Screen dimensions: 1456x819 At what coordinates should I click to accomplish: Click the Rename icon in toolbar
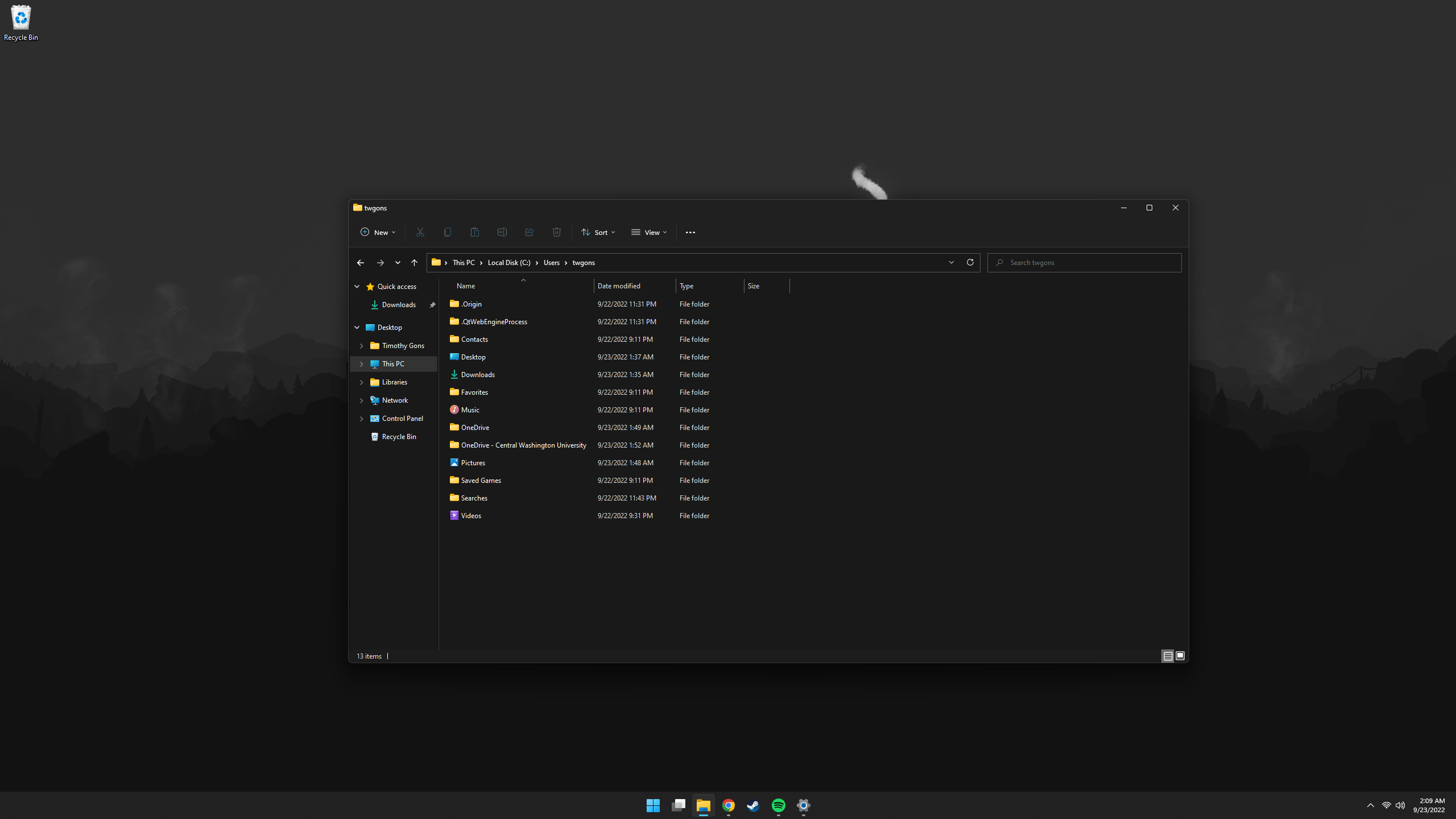coord(502,232)
